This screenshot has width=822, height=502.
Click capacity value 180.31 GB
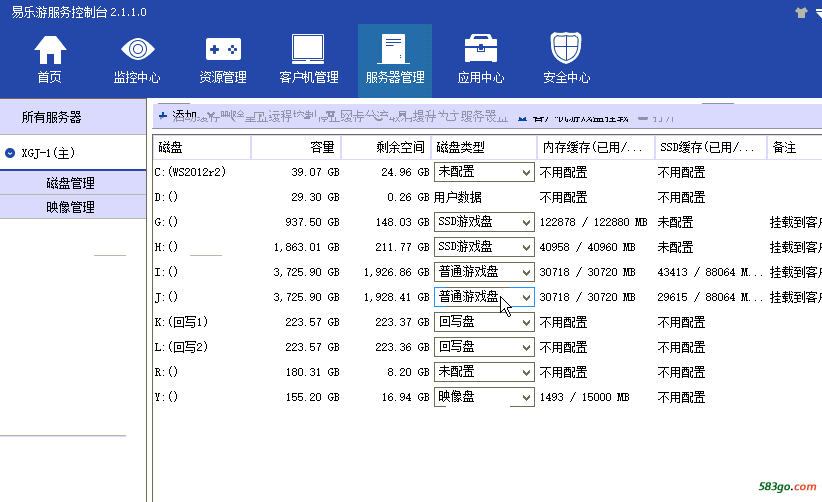tap(312, 373)
